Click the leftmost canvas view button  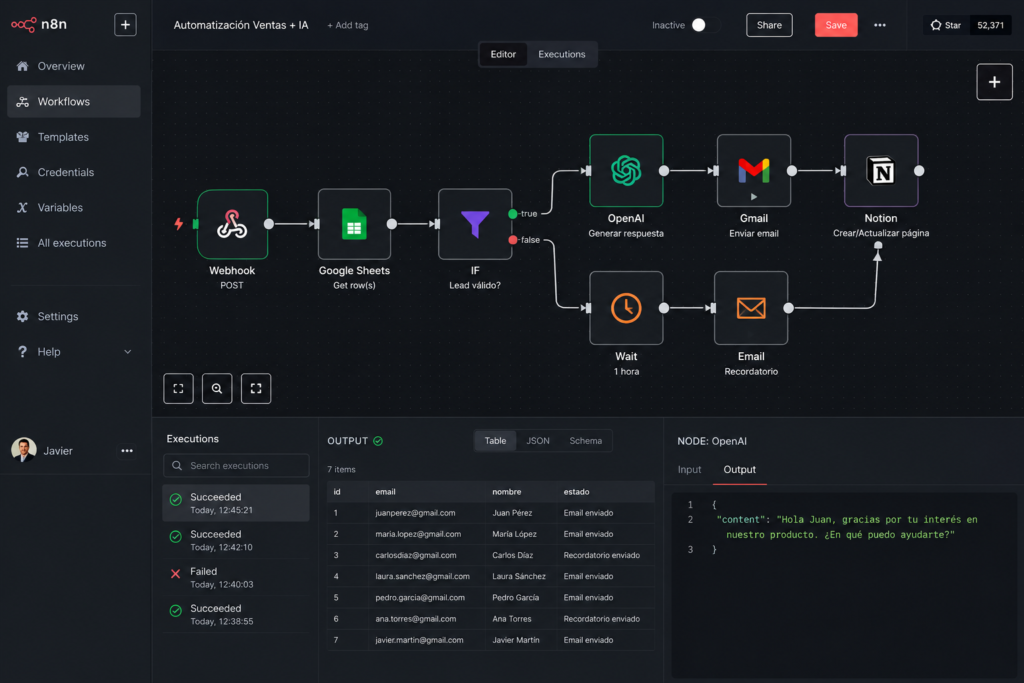click(x=178, y=389)
